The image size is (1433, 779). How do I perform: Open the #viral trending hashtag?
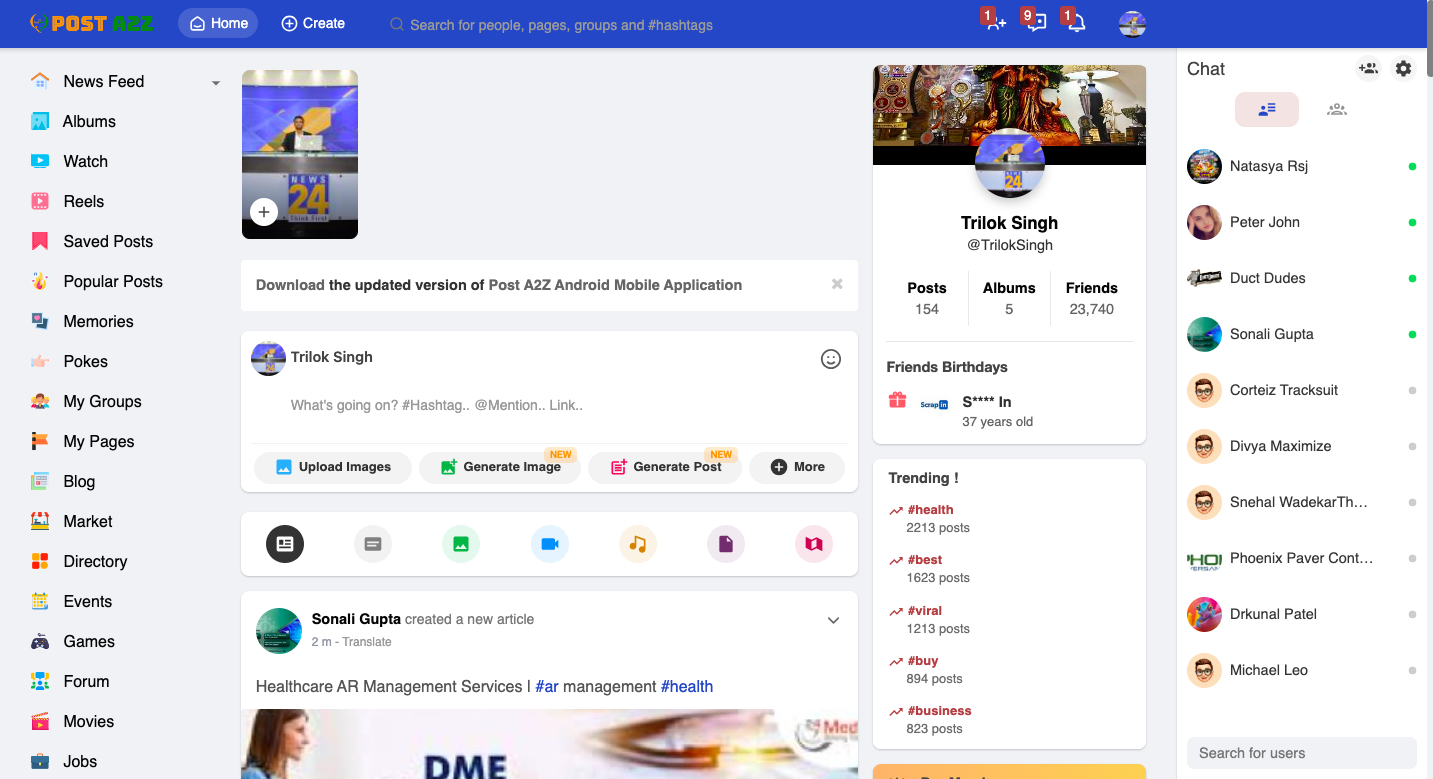coord(925,611)
